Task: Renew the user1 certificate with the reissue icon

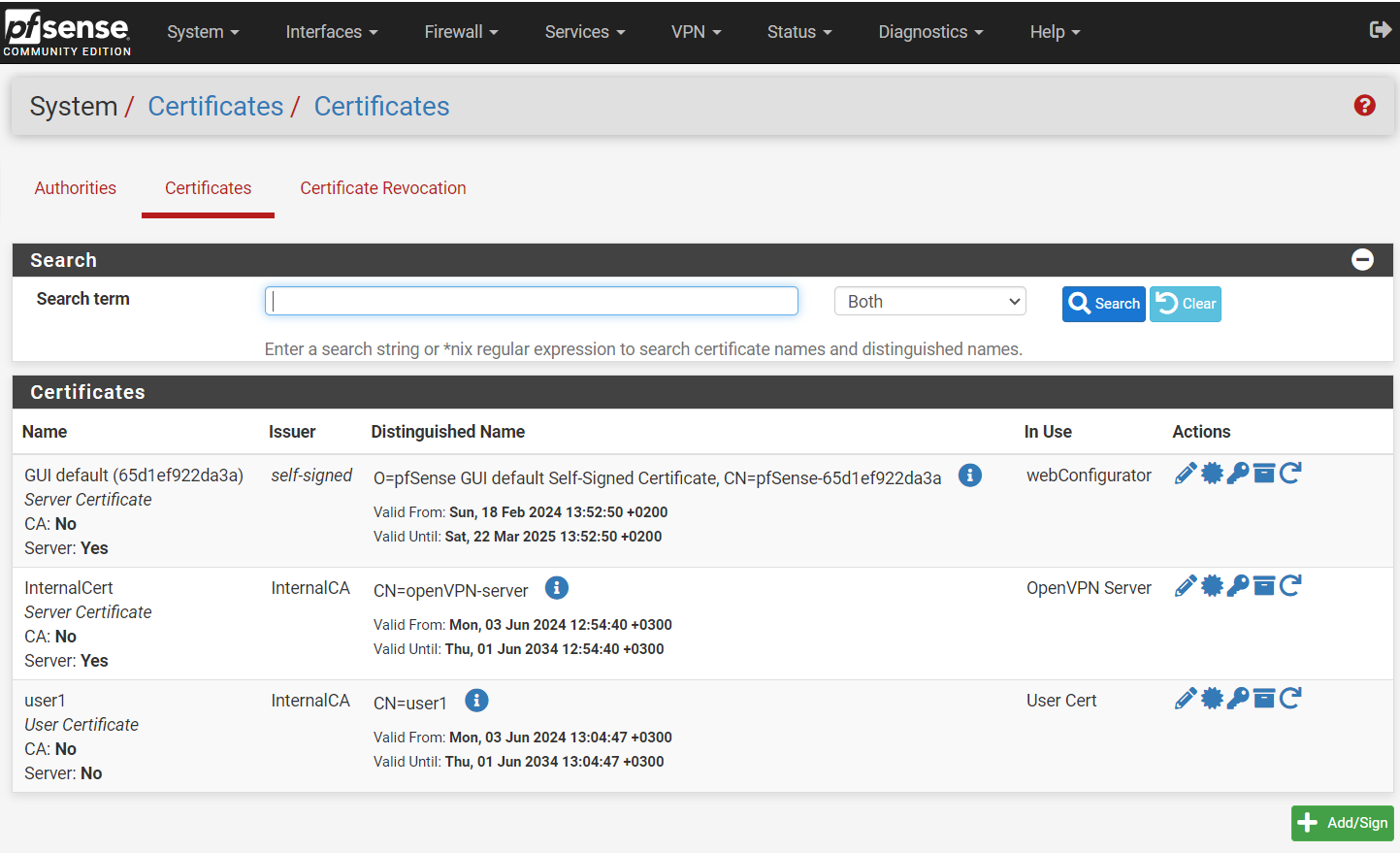Action: (x=1290, y=699)
